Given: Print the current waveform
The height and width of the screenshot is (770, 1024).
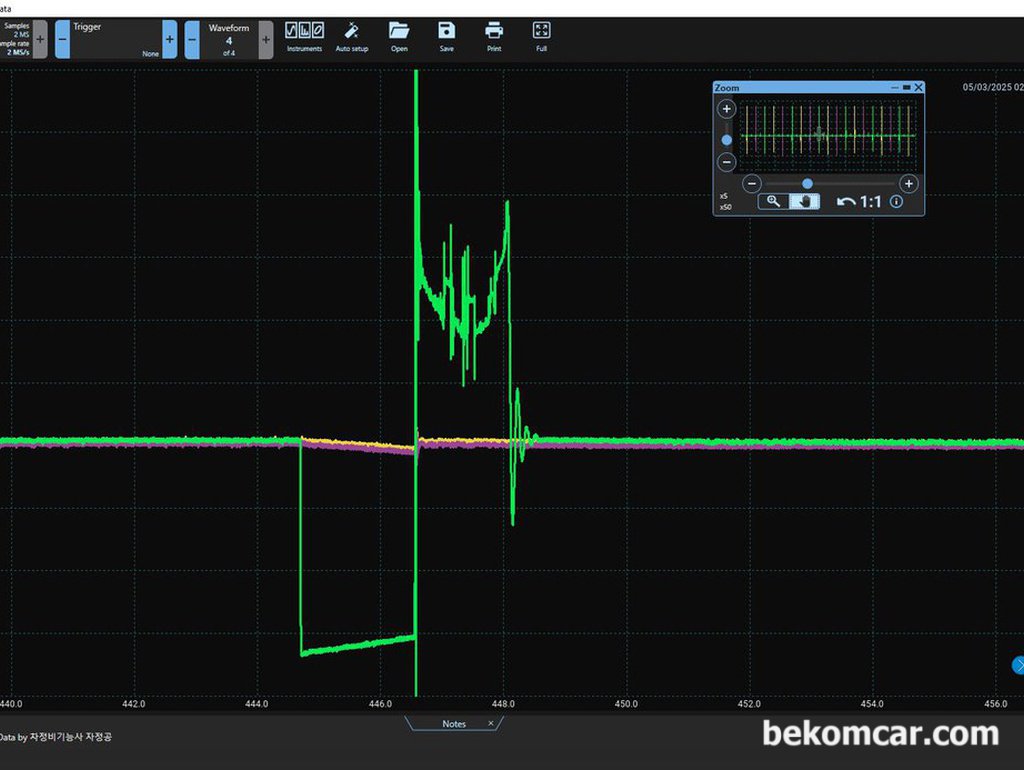Looking at the screenshot, I should [x=494, y=35].
